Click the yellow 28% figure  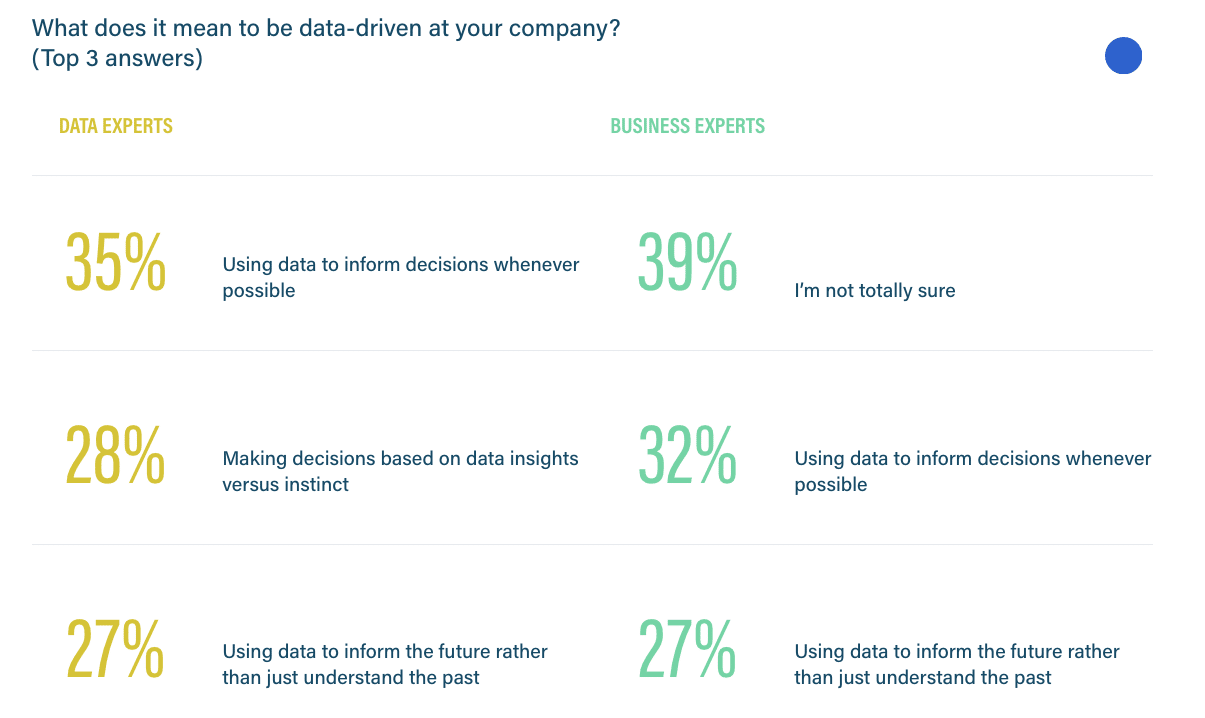pyautogui.click(x=115, y=455)
